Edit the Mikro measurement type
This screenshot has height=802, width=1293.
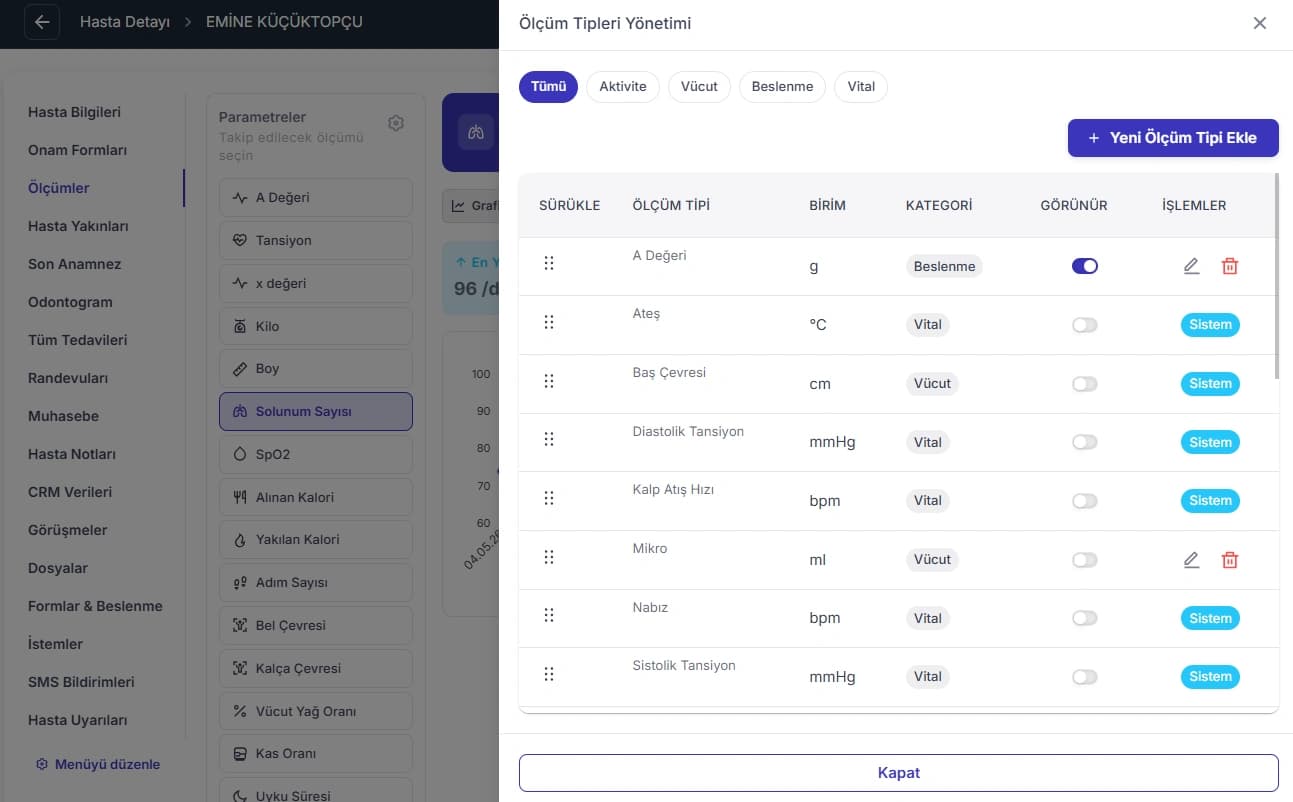pos(1191,560)
